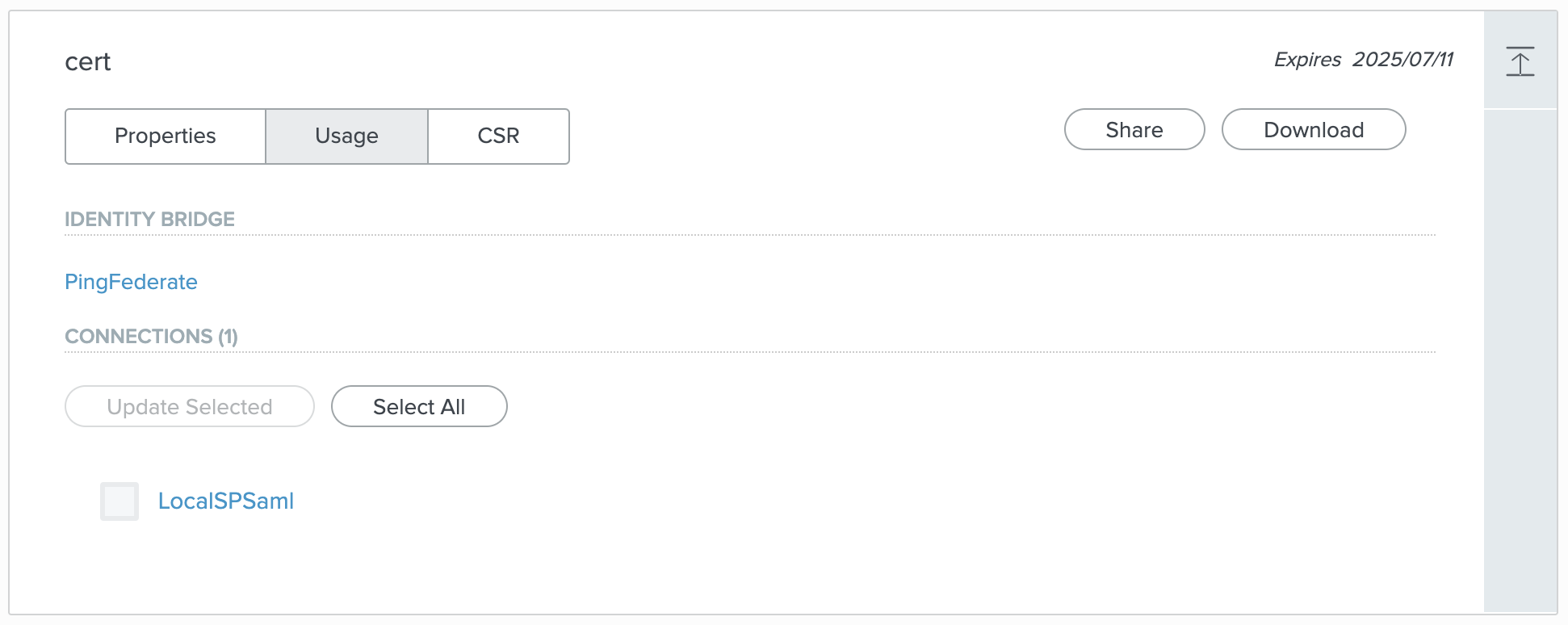Open the PingFederate identity bridge link
1568x625 pixels.
tap(131, 282)
